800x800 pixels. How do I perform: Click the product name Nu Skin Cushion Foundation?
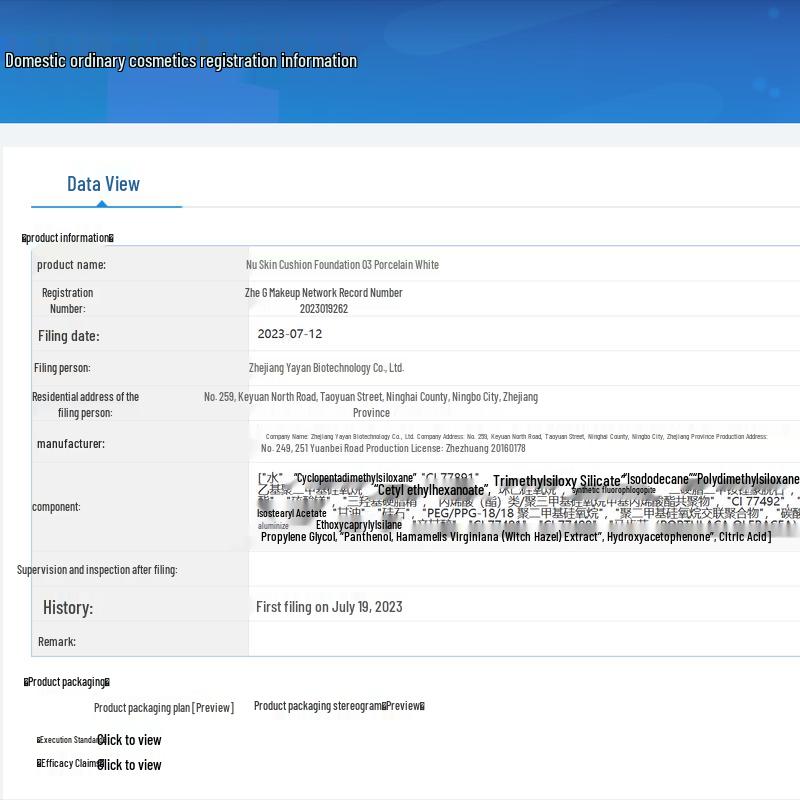click(342, 265)
